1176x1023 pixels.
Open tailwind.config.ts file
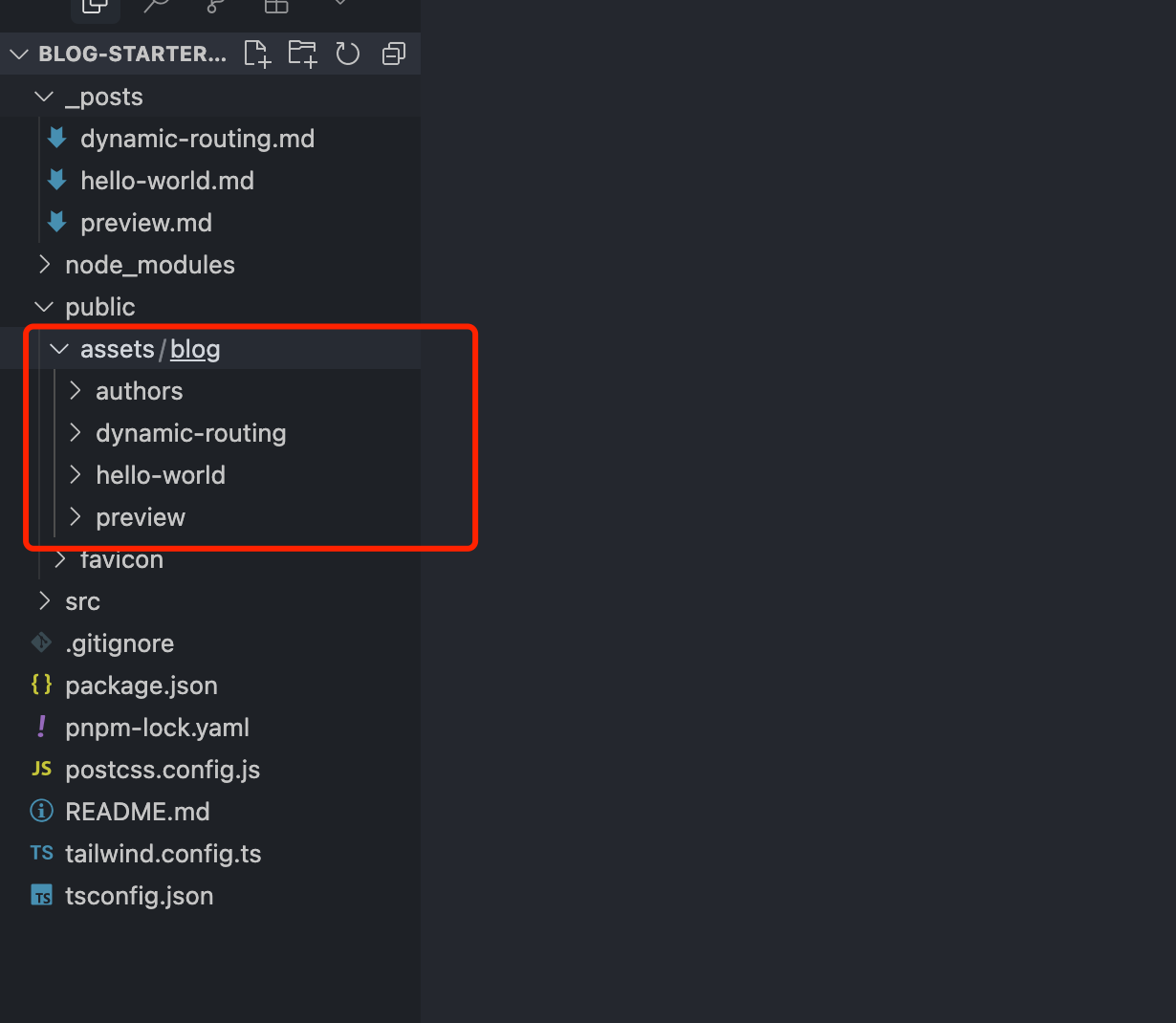click(x=163, y=854)
